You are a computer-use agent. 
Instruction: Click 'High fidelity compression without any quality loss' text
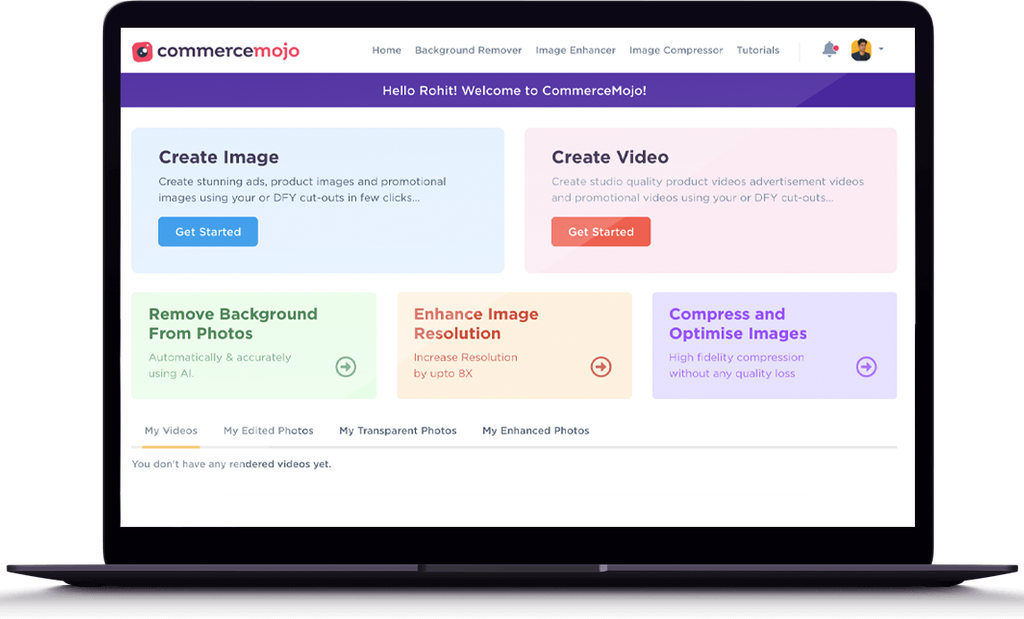[x=736, y=366]
